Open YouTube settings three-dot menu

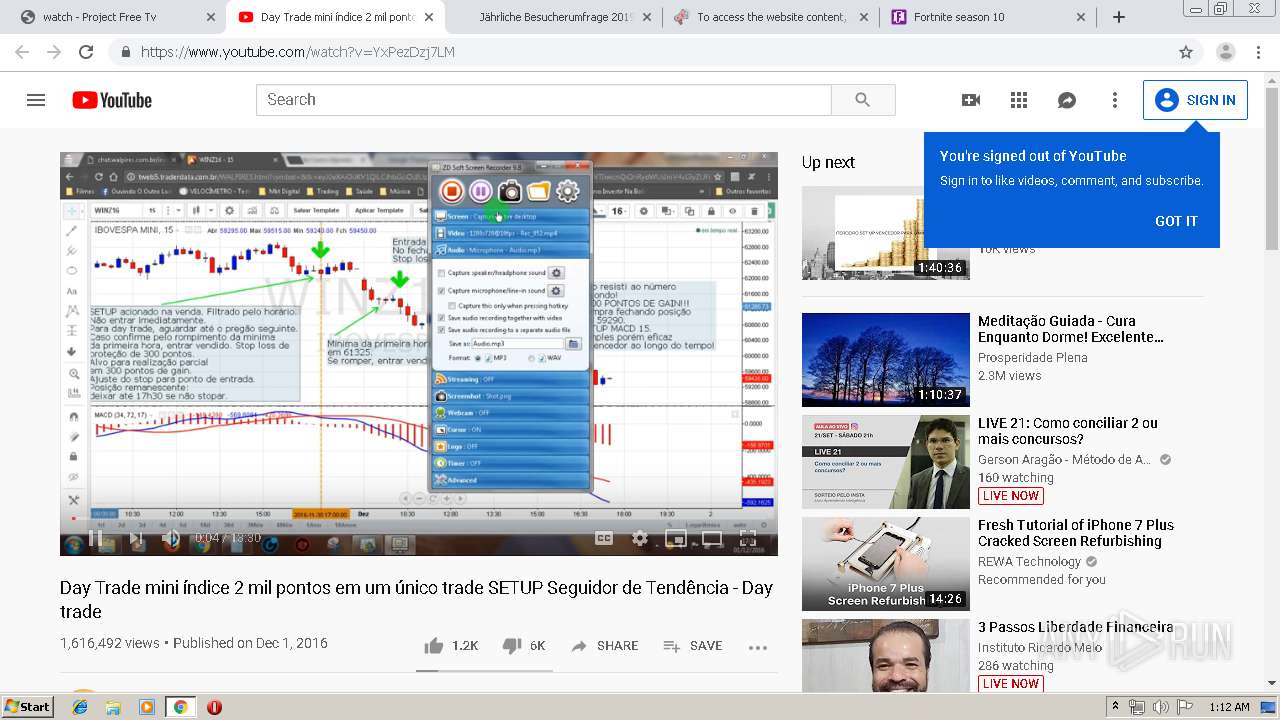[1115, 100]
